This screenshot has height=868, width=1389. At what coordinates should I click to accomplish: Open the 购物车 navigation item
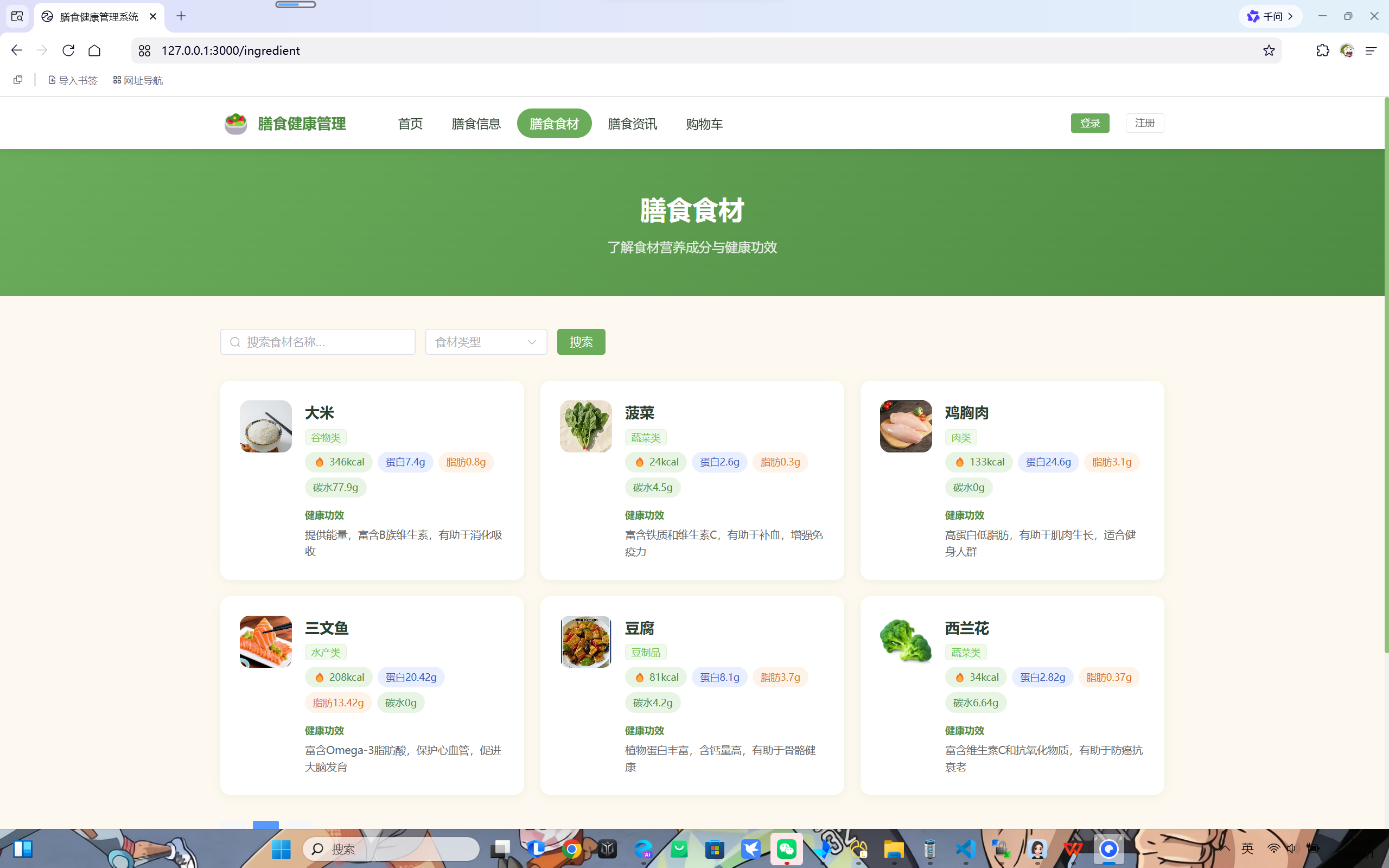click(x=704, y=124)
